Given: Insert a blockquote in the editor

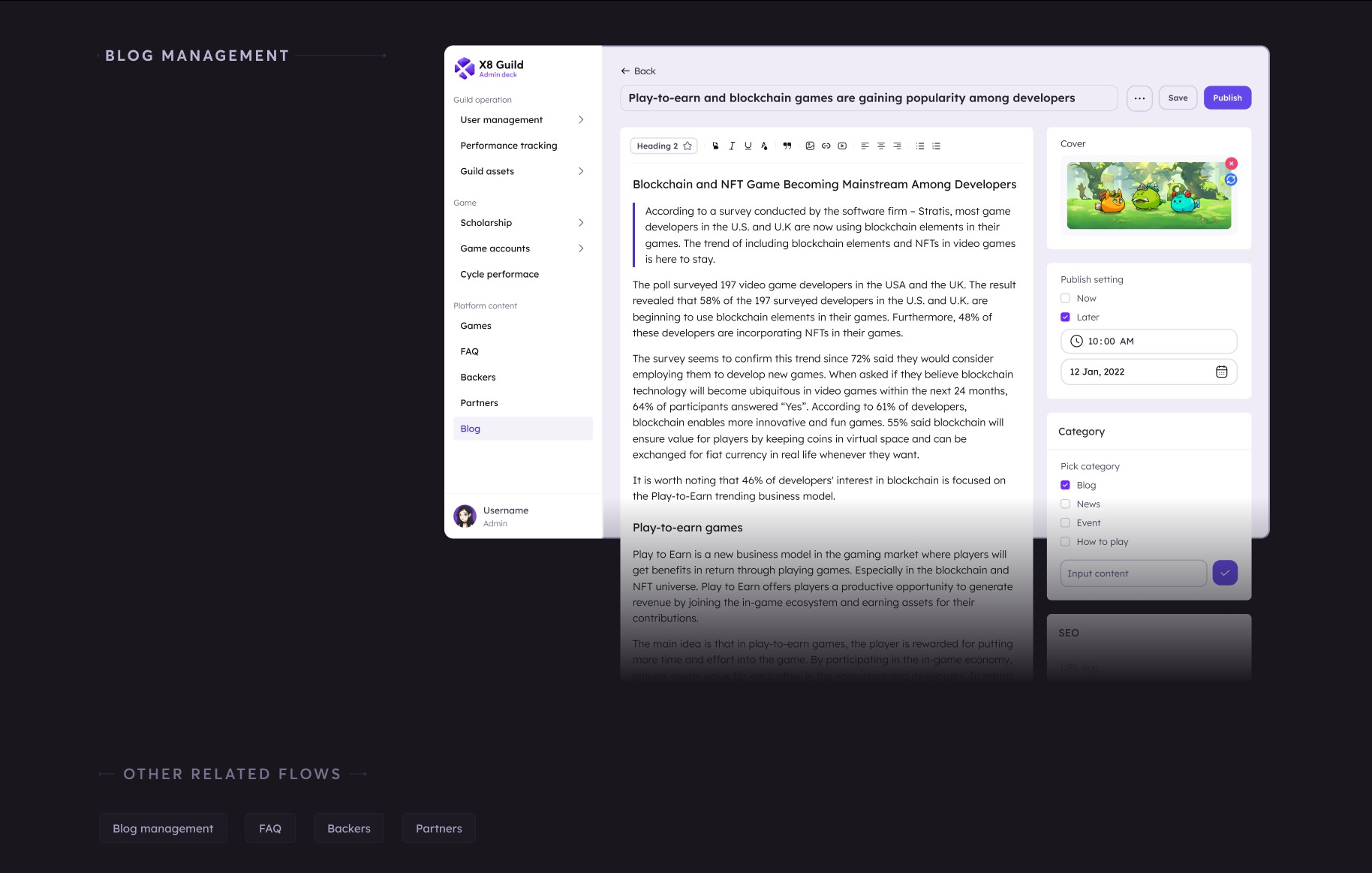Looking at the screenshot, I should coord(787,146).
